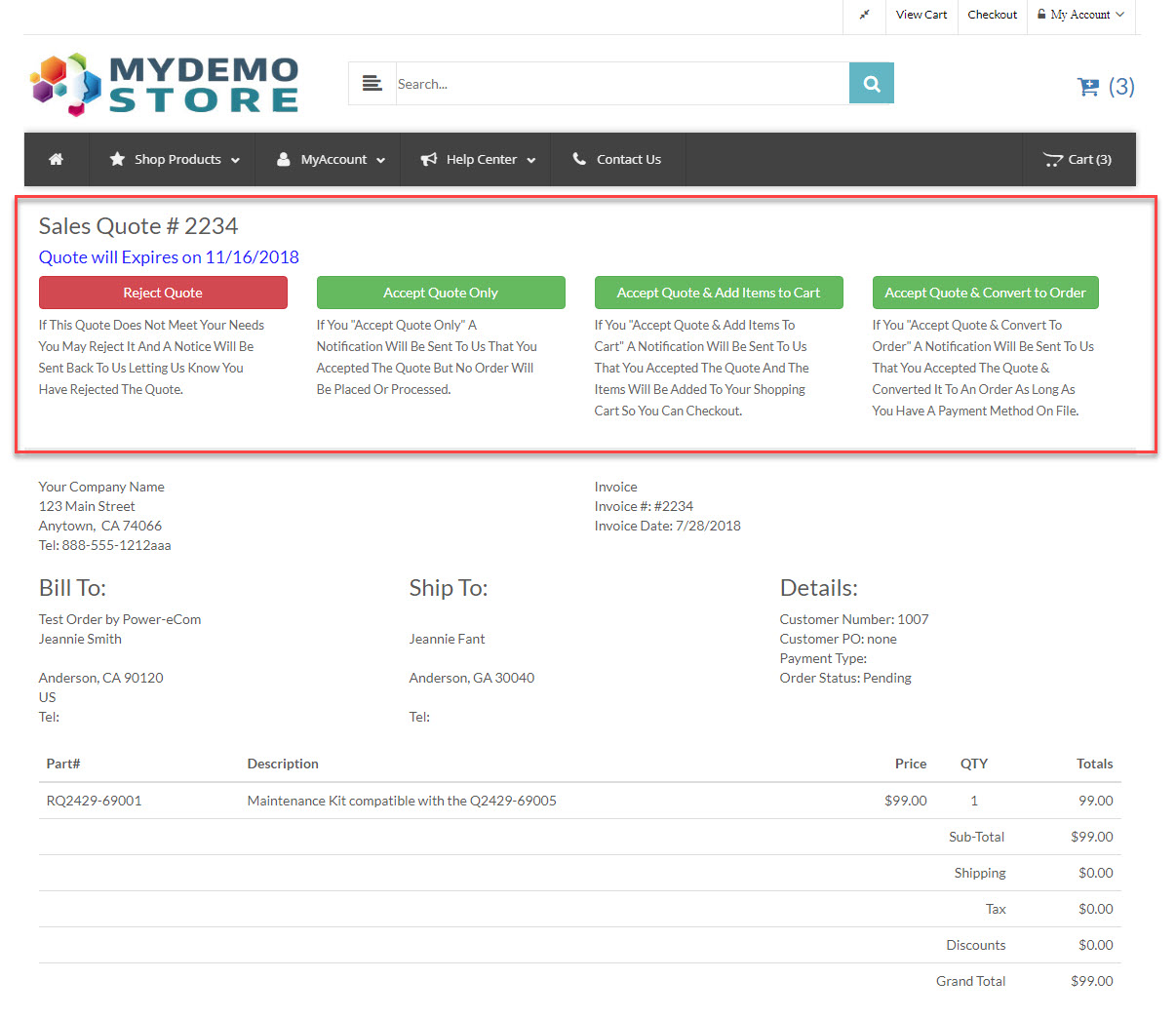Click the quote expiration date notice
Image resolution: width=1176 pixels, height=1019 pixels.
click(x=169, y=257)
